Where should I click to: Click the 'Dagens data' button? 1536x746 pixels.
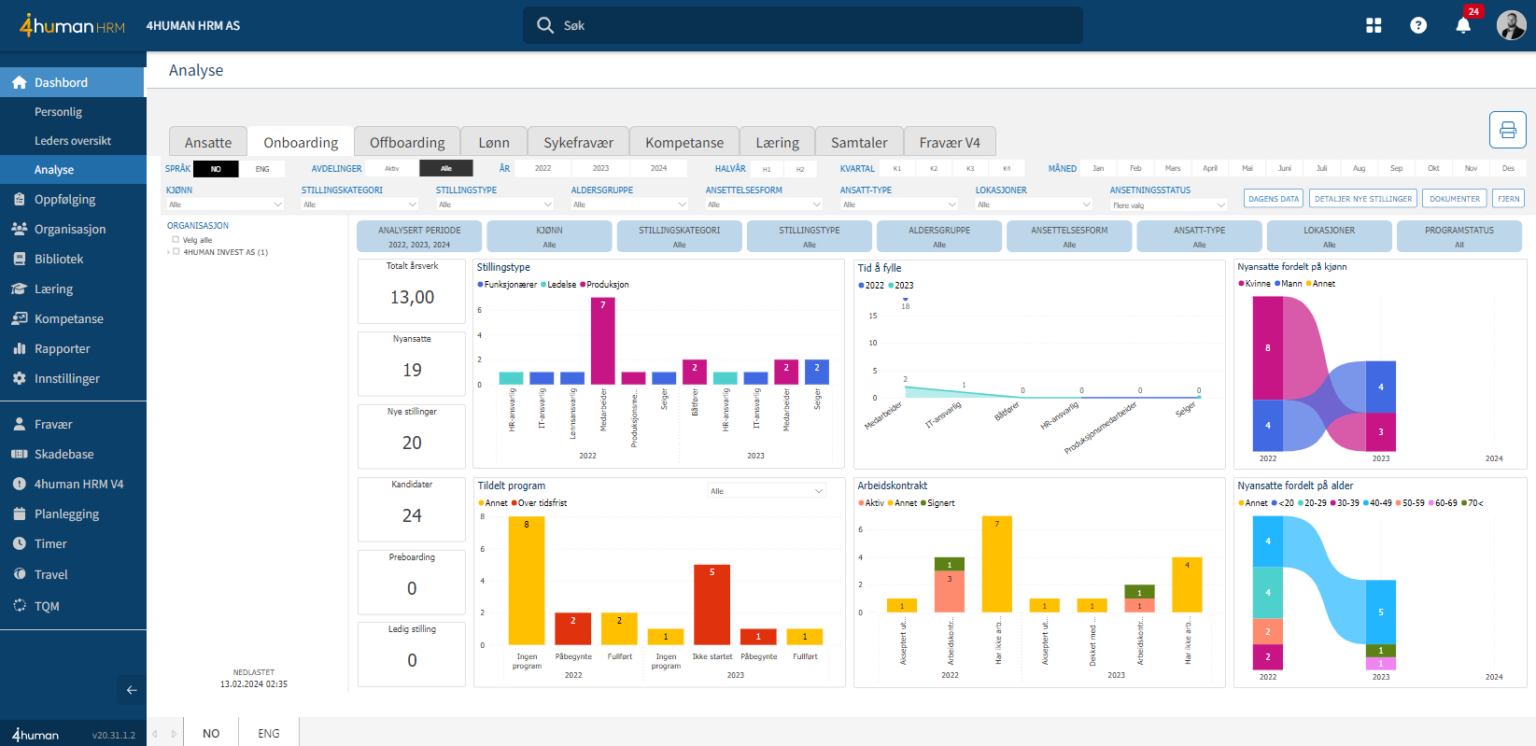1274,199
